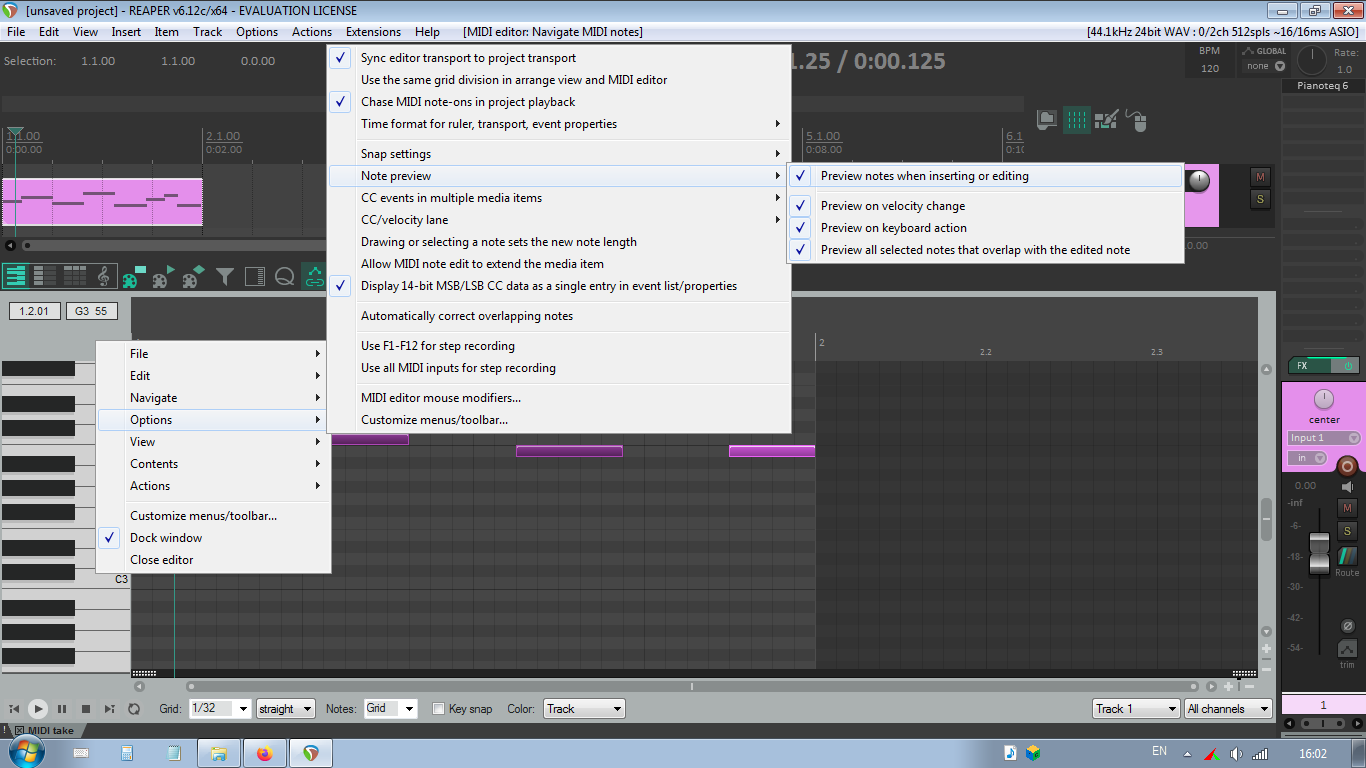Expand Time format for ruler submenu
Screen dimensions: 1366x768
coord(559,124)
